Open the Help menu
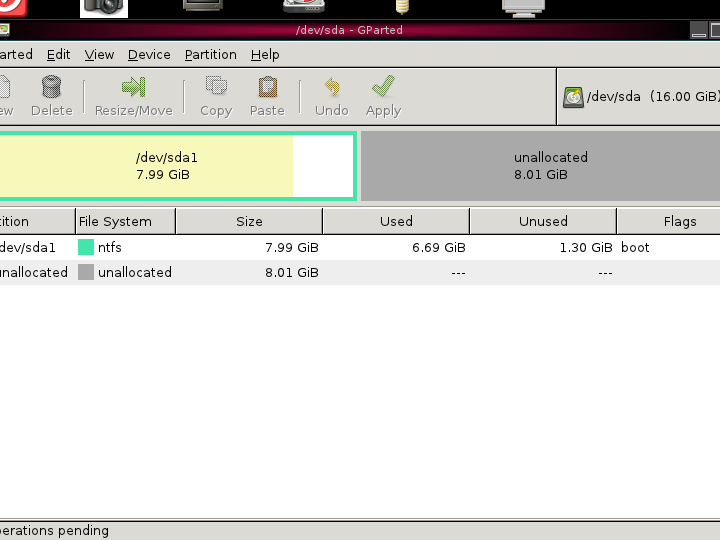720x540 pixels. (x=265, y=55)
